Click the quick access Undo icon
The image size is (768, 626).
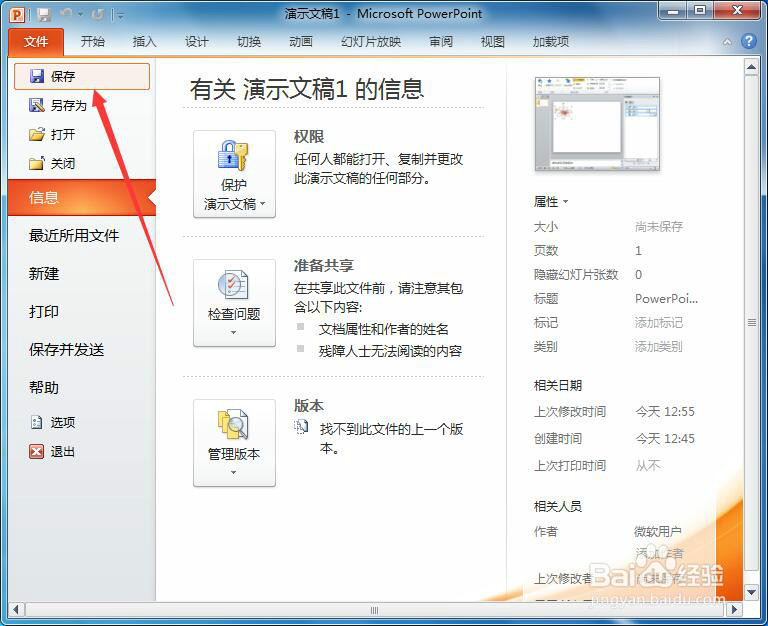pyautogui.click(x=67, y=14)
